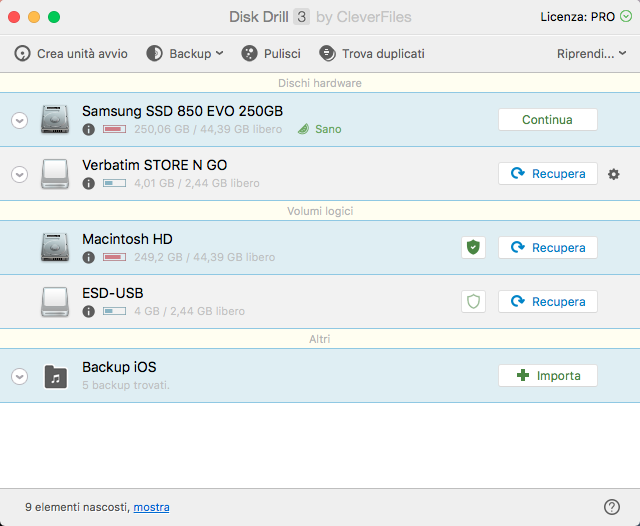This screenshot has height=526, width=640.
Task: Click the Macintosh HD disk icon
Action: click(x=55, y=247)
